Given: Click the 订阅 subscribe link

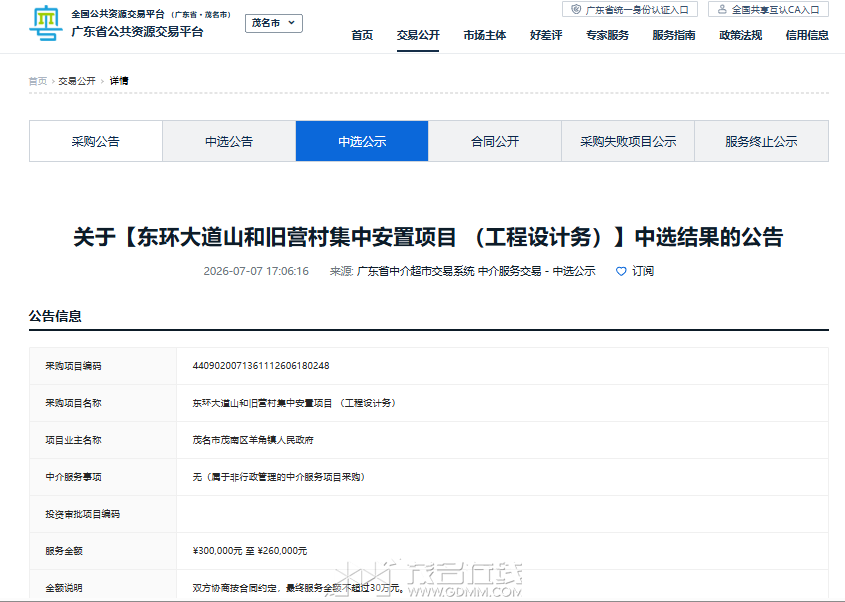Looking at the screenshot, I should pyautogui.click(x=643, y=271).
